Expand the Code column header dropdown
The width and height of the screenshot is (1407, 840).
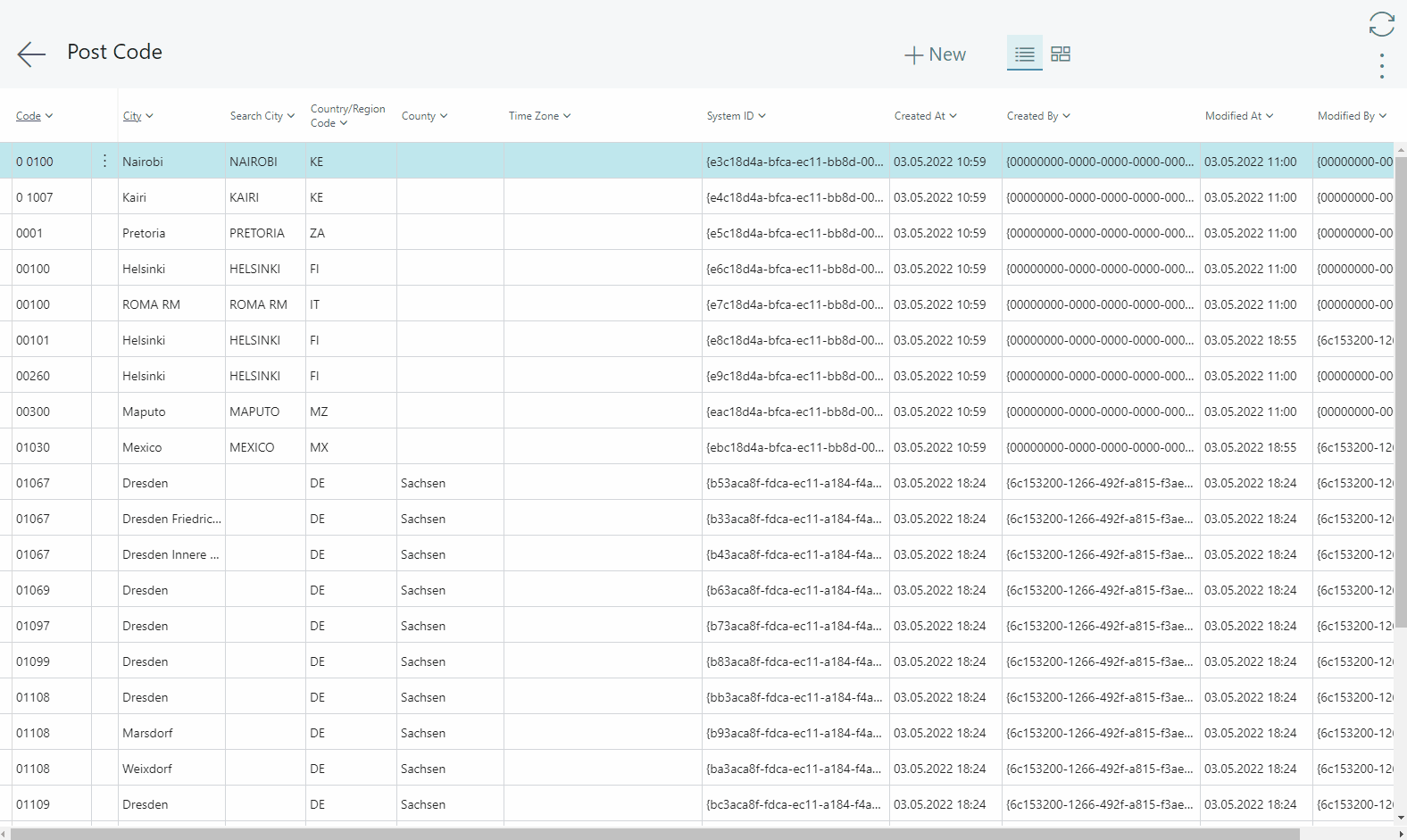click(35, 116)
